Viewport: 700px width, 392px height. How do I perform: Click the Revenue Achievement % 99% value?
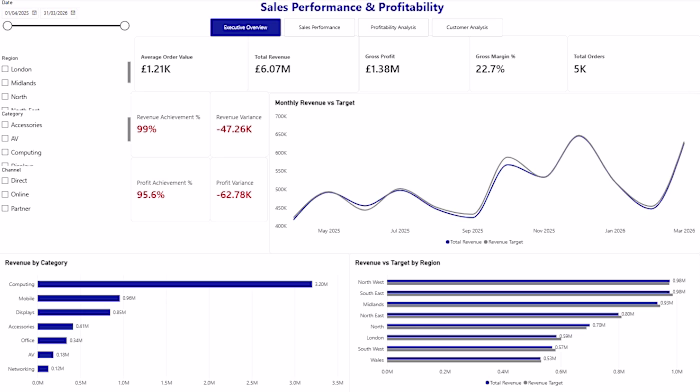click(146, 129)
